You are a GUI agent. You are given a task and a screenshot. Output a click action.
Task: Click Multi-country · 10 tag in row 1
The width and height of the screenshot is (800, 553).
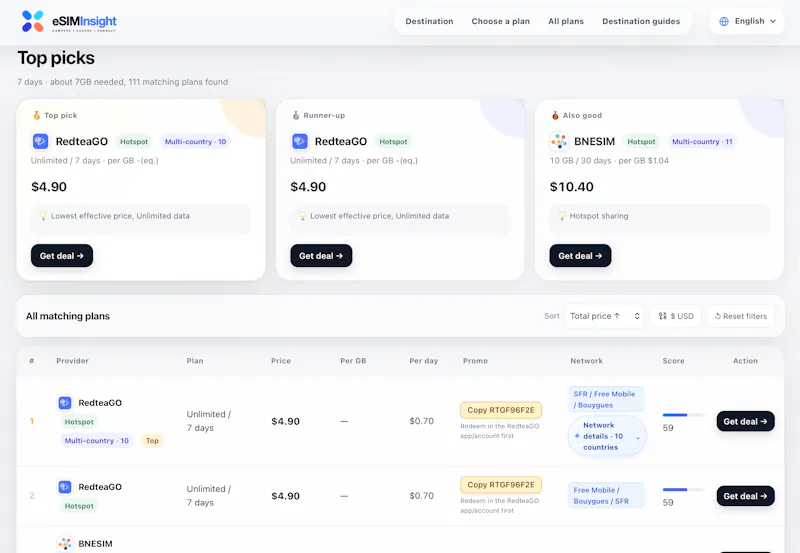tap(96, 441)
